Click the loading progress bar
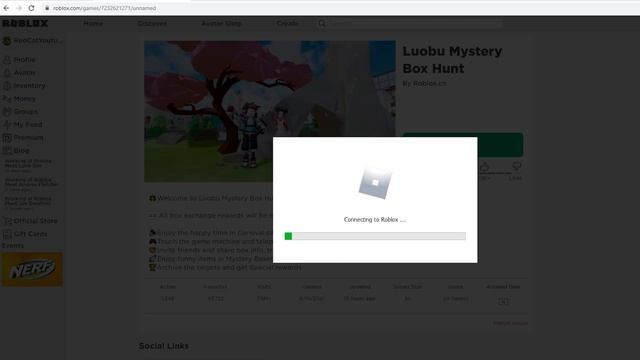Viewport: 640px width, 360px height. pyautogui.click(x=375, y=236)
